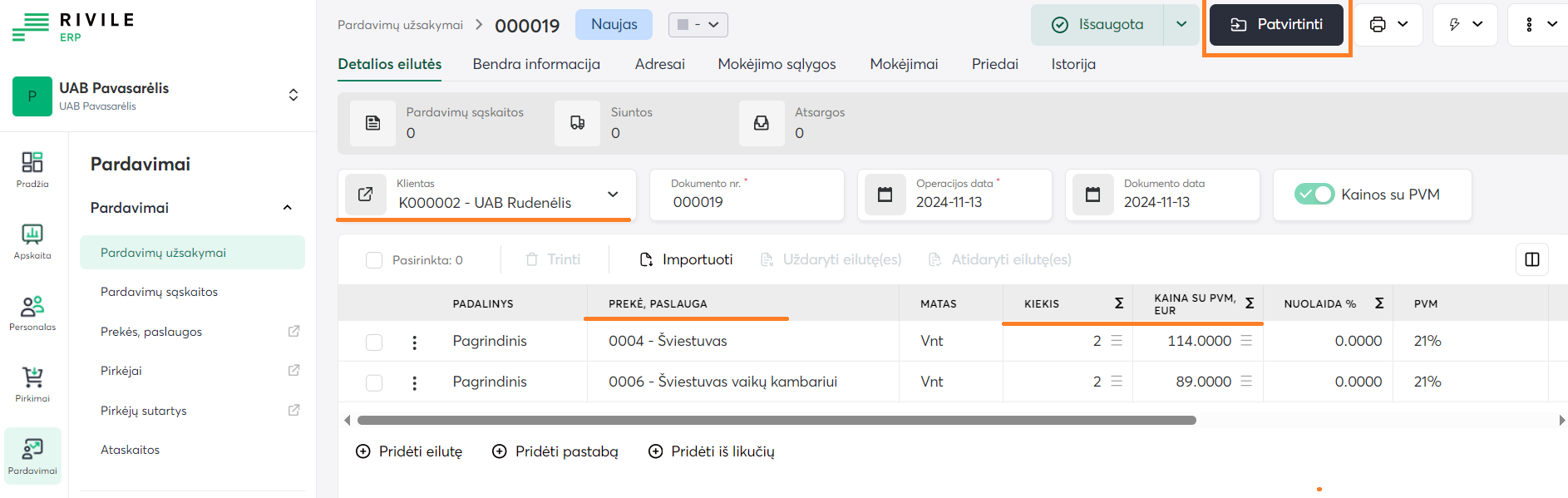Click the column layout icon above table
The image size is (1568, 498).
pos(1532,259)
